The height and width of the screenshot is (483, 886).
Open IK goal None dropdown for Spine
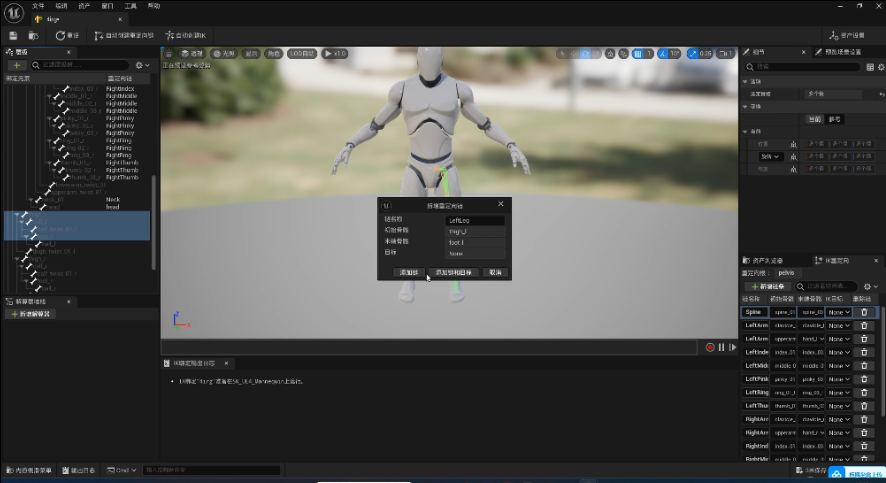coord(839,312)
